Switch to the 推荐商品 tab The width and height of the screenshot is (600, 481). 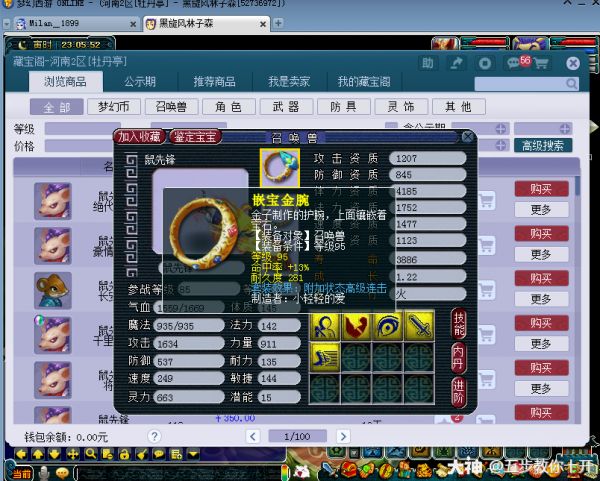coord(214,82)
